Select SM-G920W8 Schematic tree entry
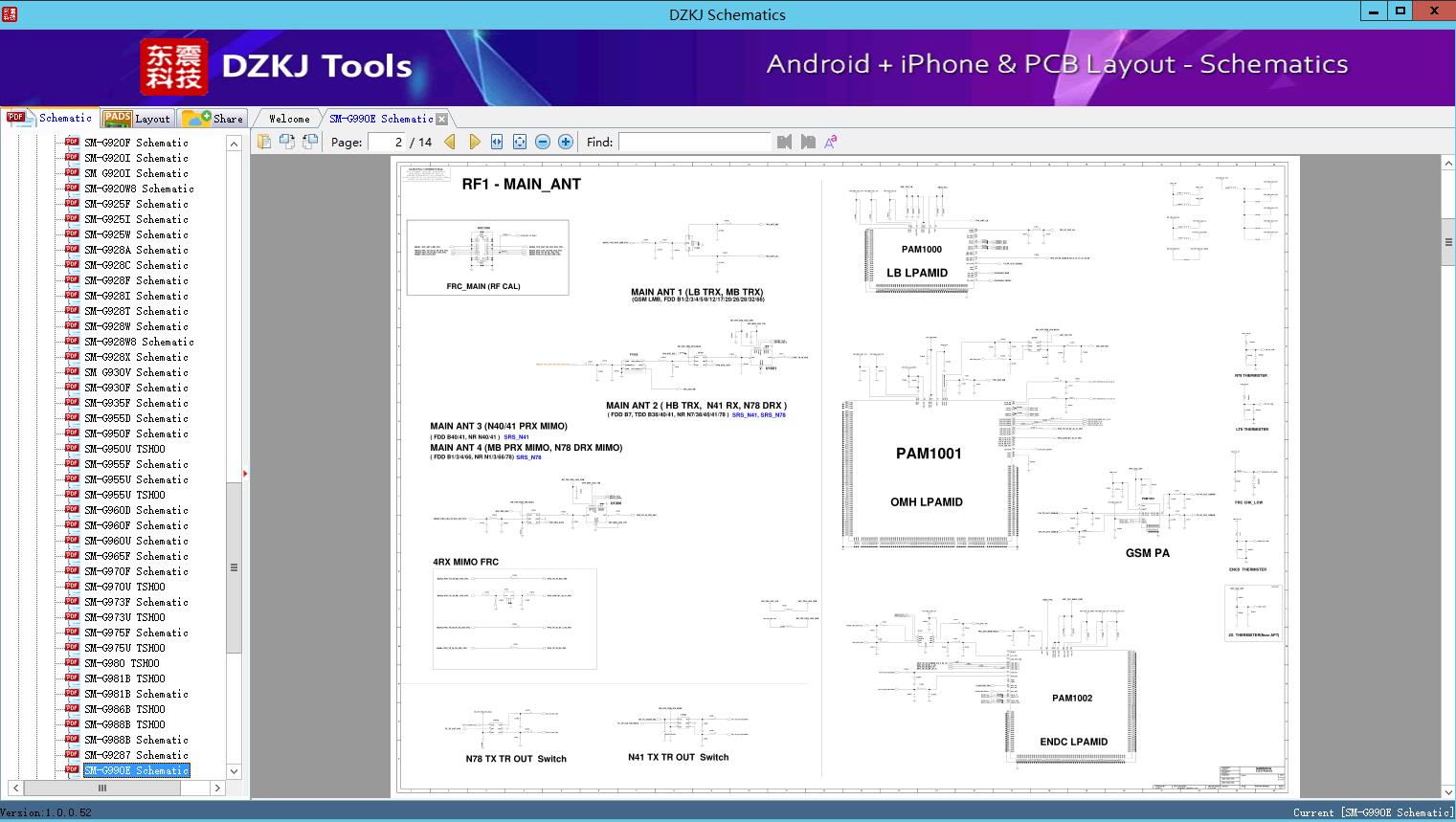Image resolution: width=1456 pixels, height=822 pixels. (139, 189)
